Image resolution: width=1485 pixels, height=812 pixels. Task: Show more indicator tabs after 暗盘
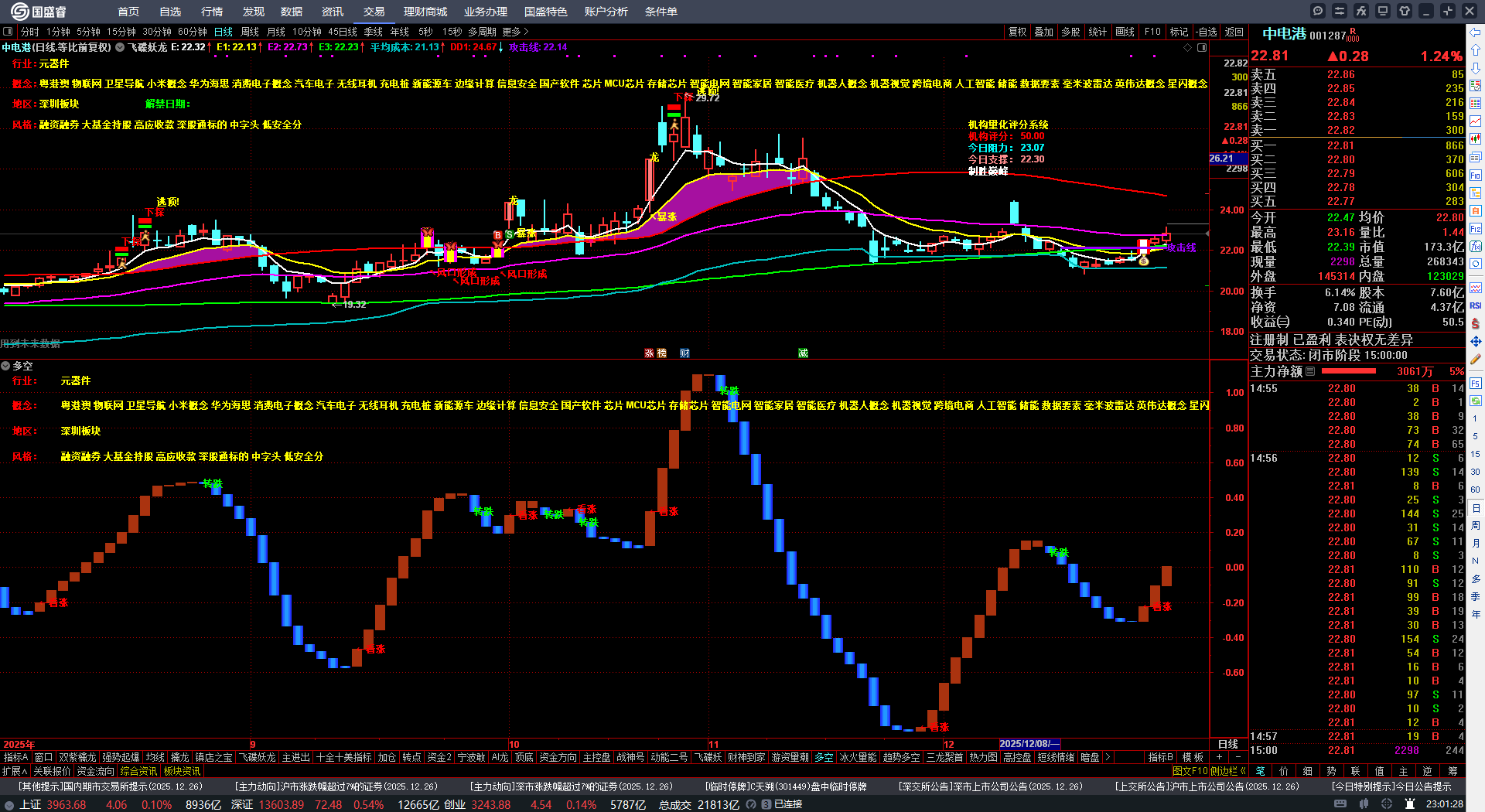(x=1108, y=757)
